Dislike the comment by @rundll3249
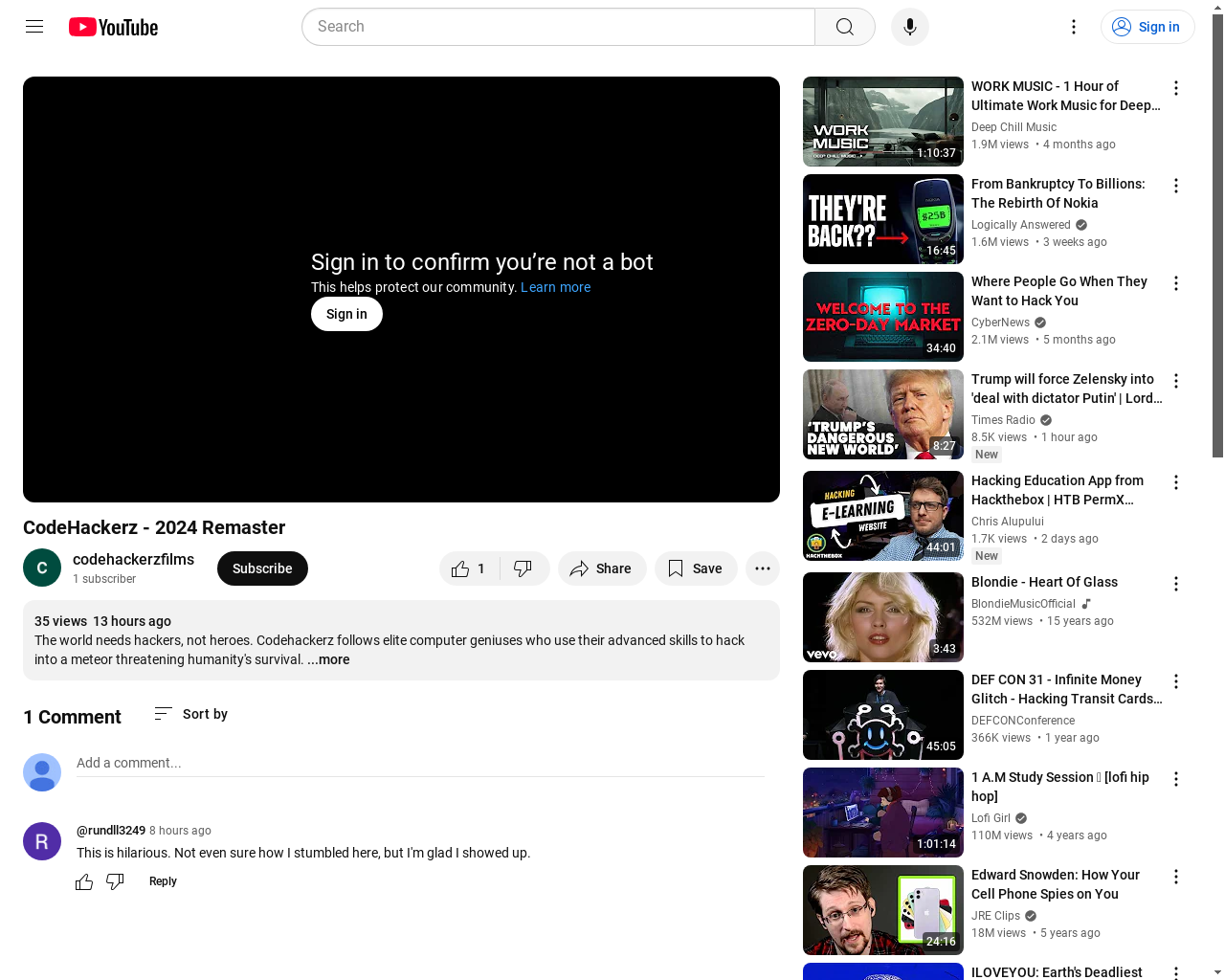 (x=115, y=881)
